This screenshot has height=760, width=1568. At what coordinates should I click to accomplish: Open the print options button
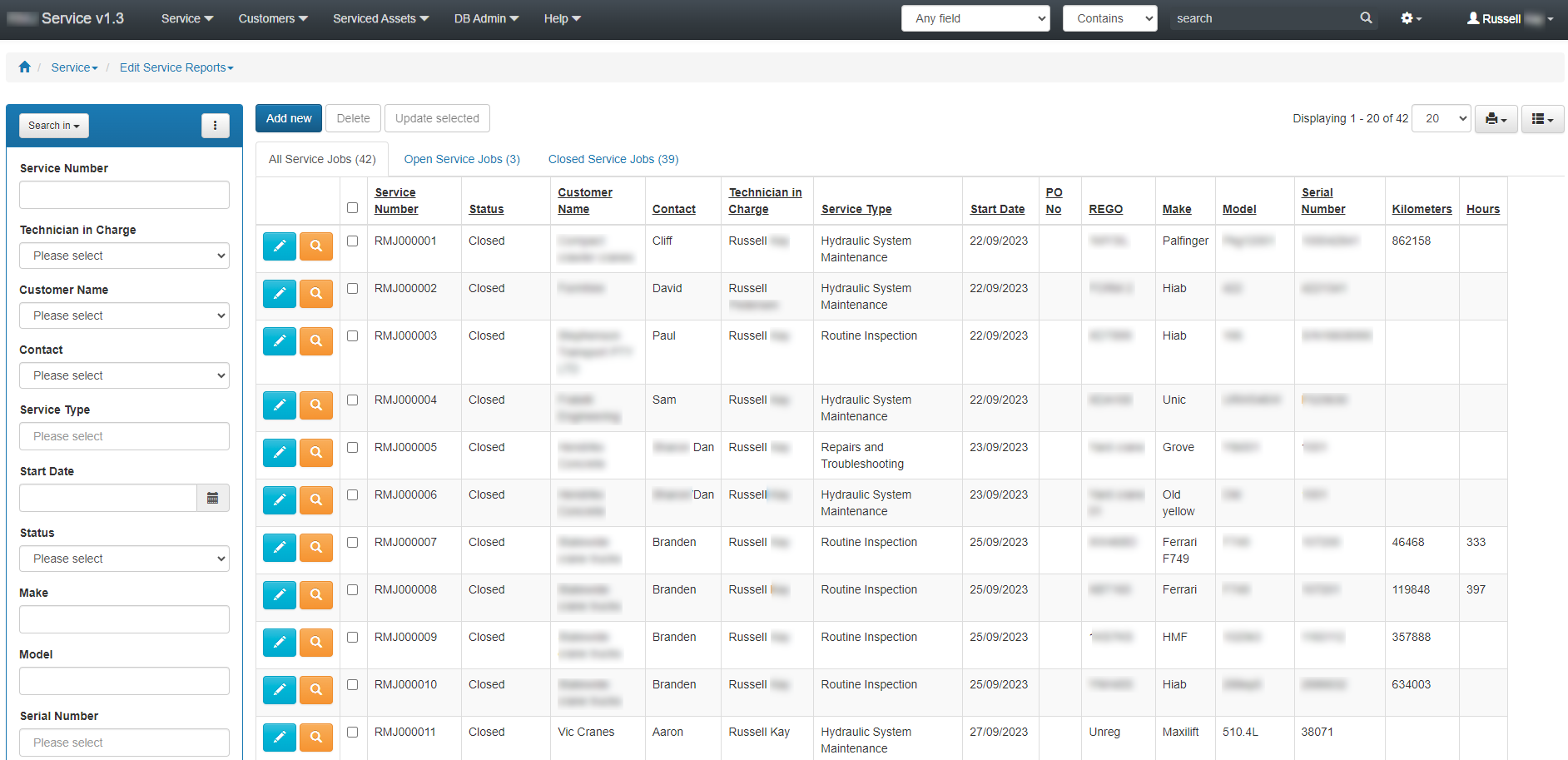1496,119
